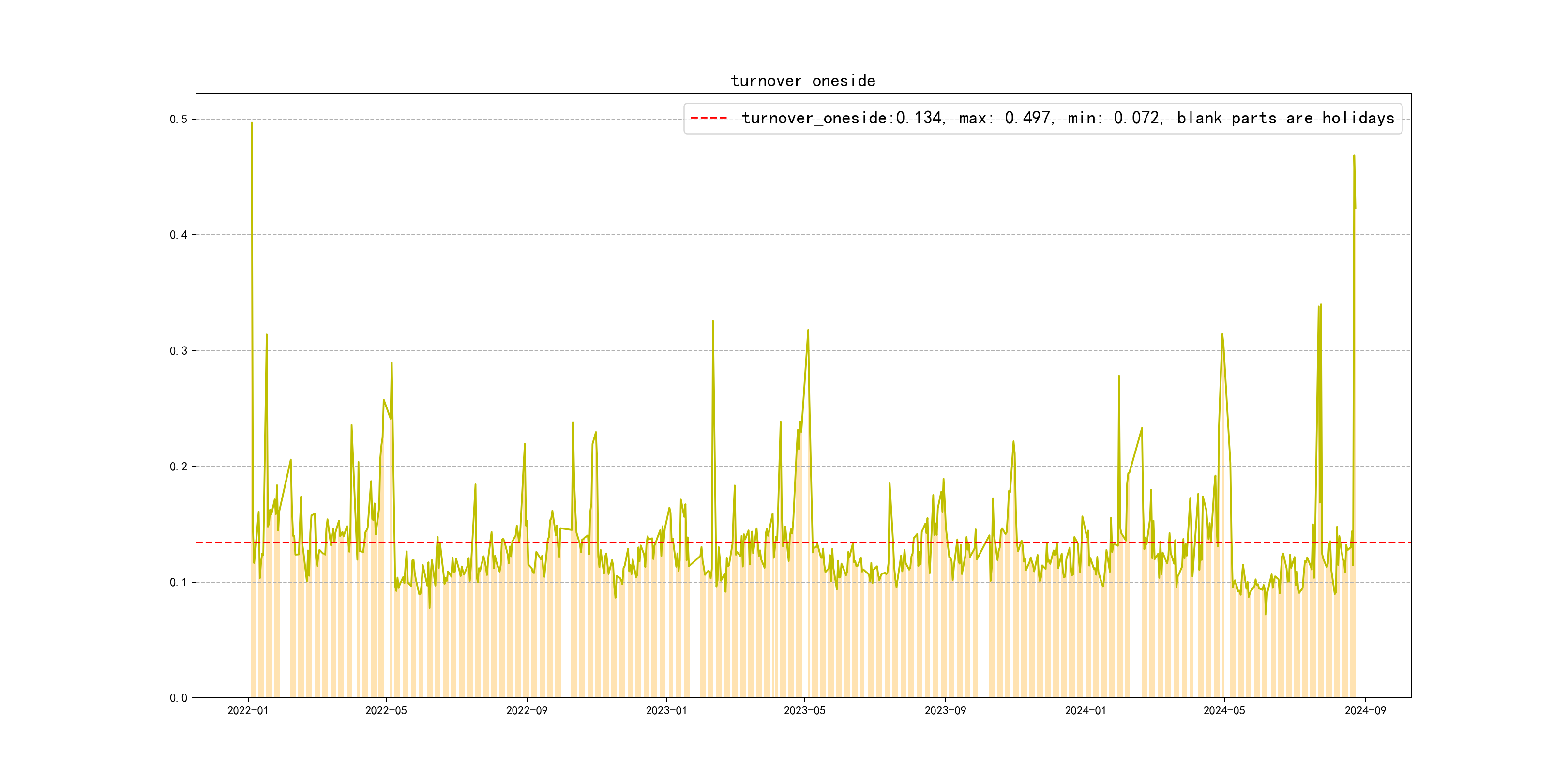Click the 0.2 y-axis tick label
The height and width of the screenshot is (784, 1568).
pos(179,467)
